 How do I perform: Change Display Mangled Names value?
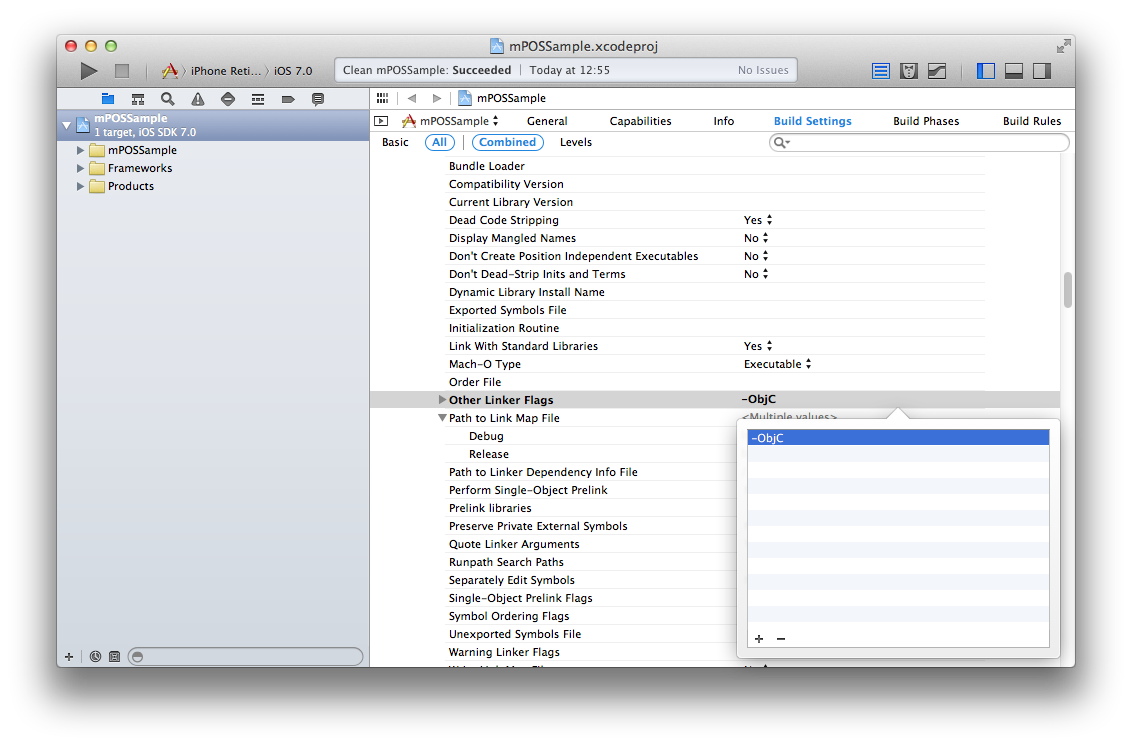[x=756, y=238]
